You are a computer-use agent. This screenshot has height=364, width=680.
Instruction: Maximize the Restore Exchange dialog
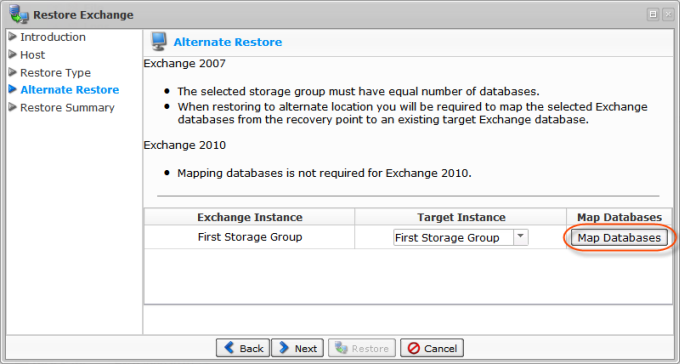[x=653, y=15]
